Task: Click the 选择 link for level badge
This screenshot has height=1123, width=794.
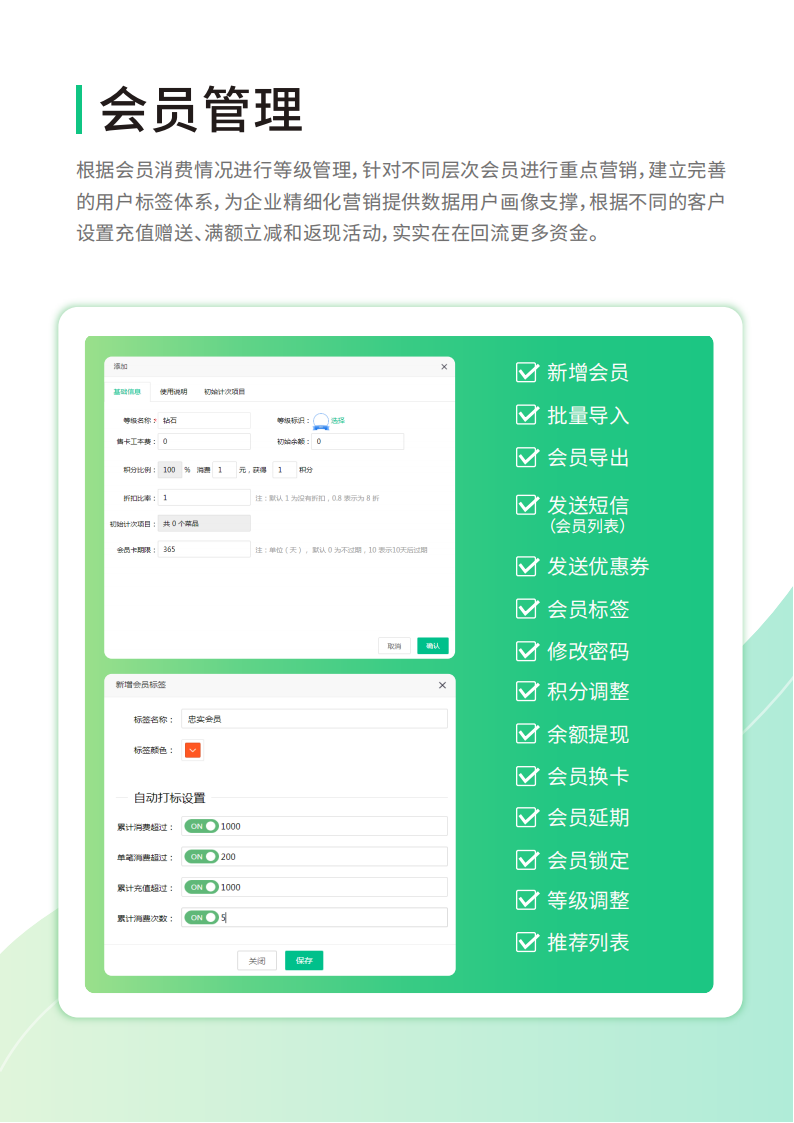Action: coord(338,421)
